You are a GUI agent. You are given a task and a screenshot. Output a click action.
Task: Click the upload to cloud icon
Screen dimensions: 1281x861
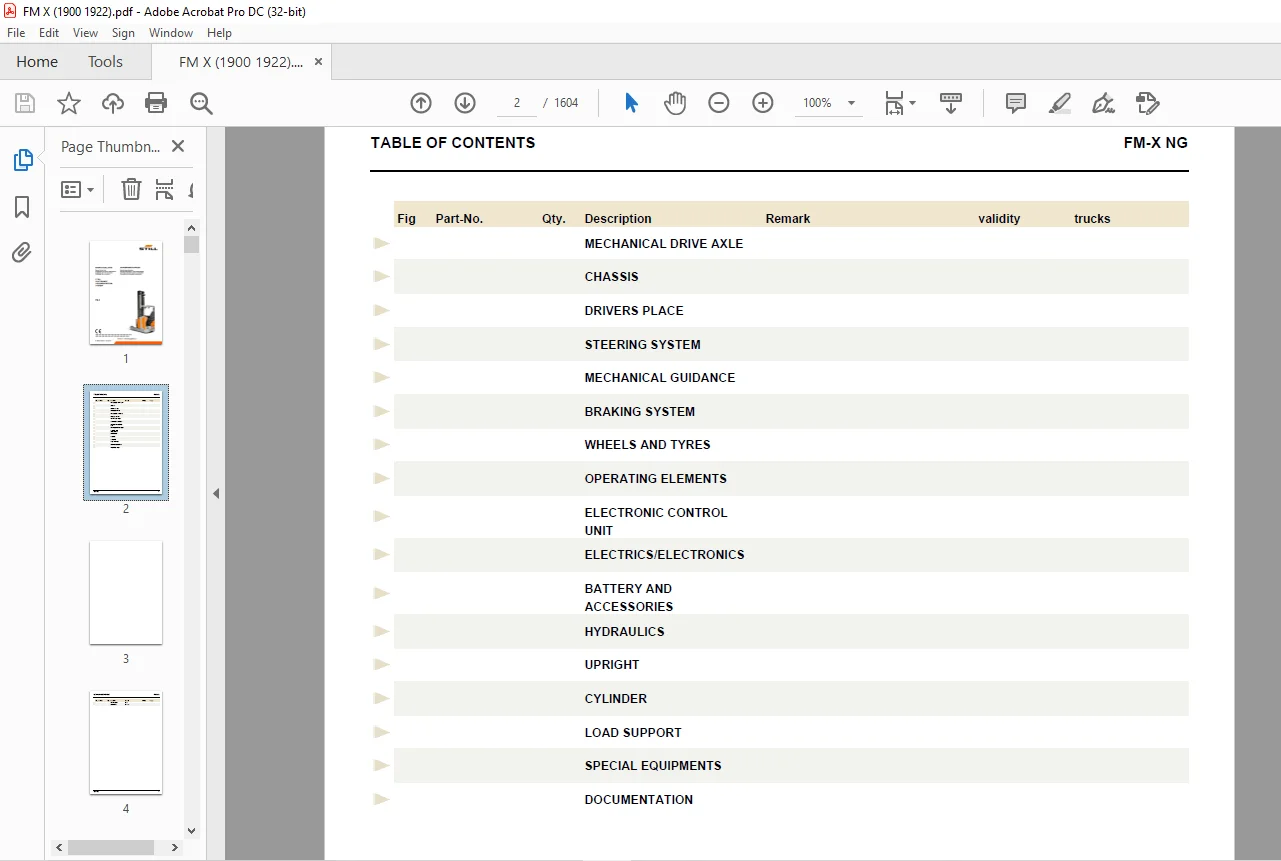pyautogui.click(x=113, y=103)
